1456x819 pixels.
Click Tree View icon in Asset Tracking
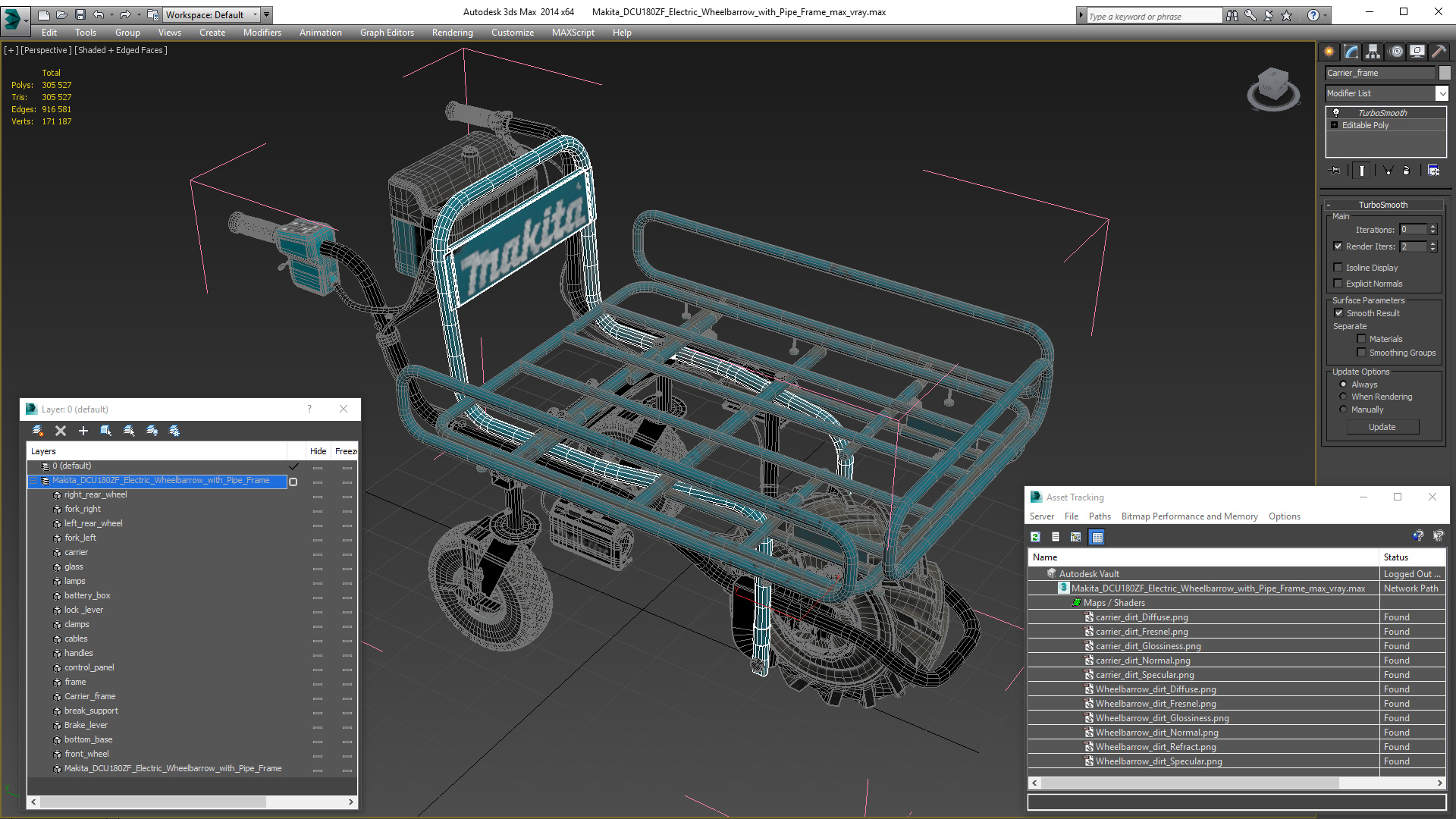(1076, 537)
